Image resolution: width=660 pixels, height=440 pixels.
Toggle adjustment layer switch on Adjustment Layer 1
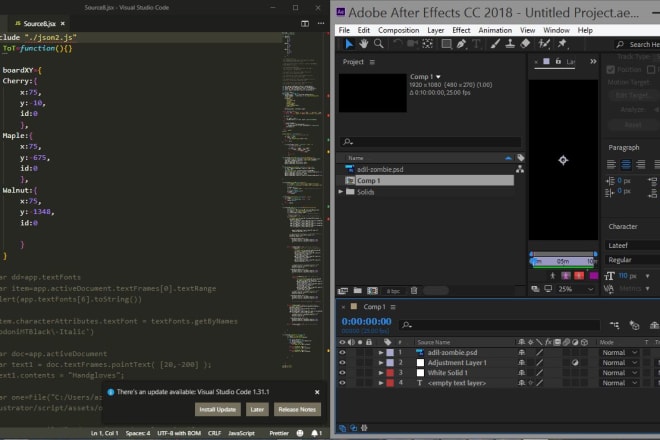(575, 363)
